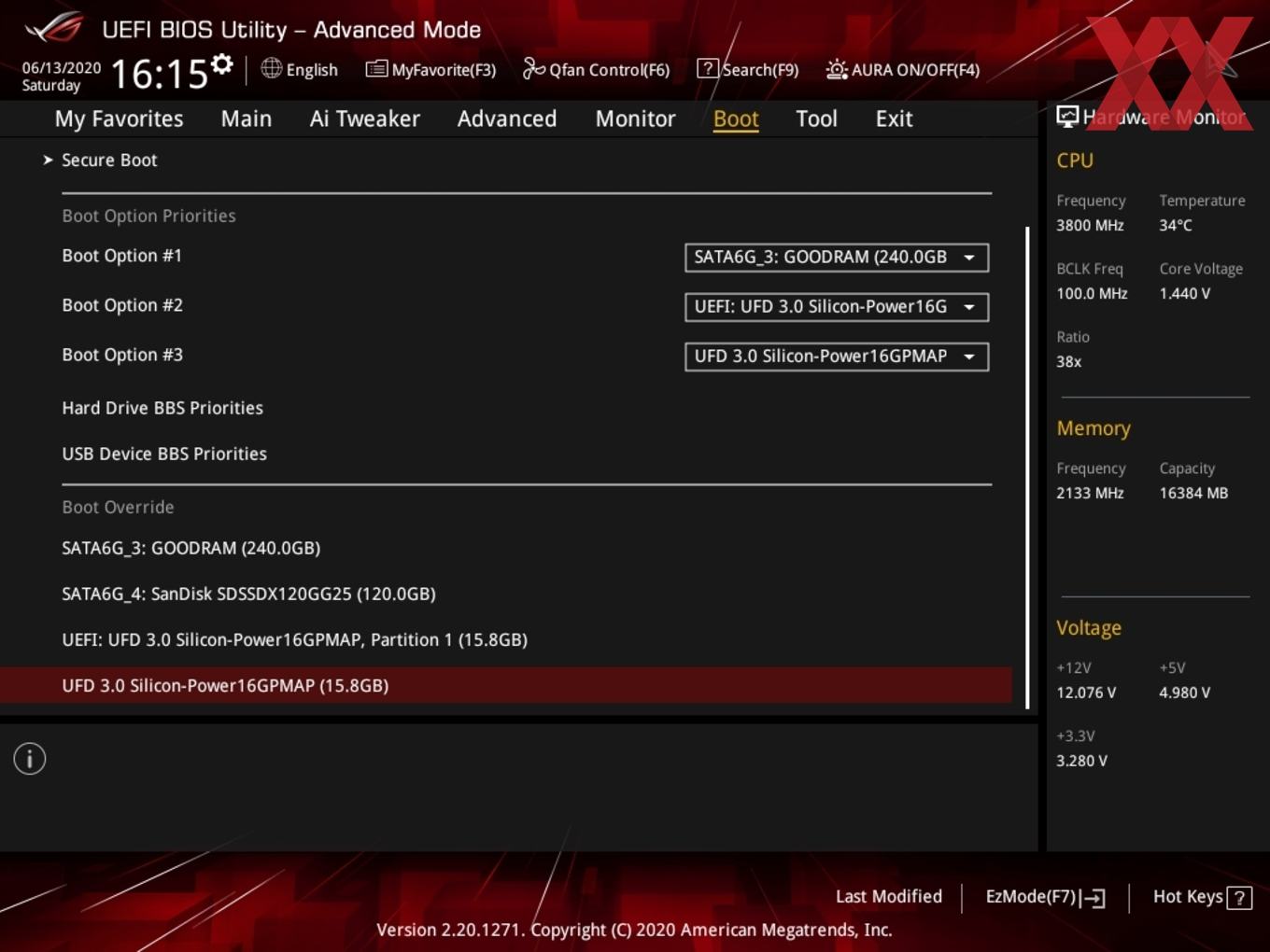This screenshot has height=952, width=1270.
Task: Switch to Main tab
Action: pos(247,119)
